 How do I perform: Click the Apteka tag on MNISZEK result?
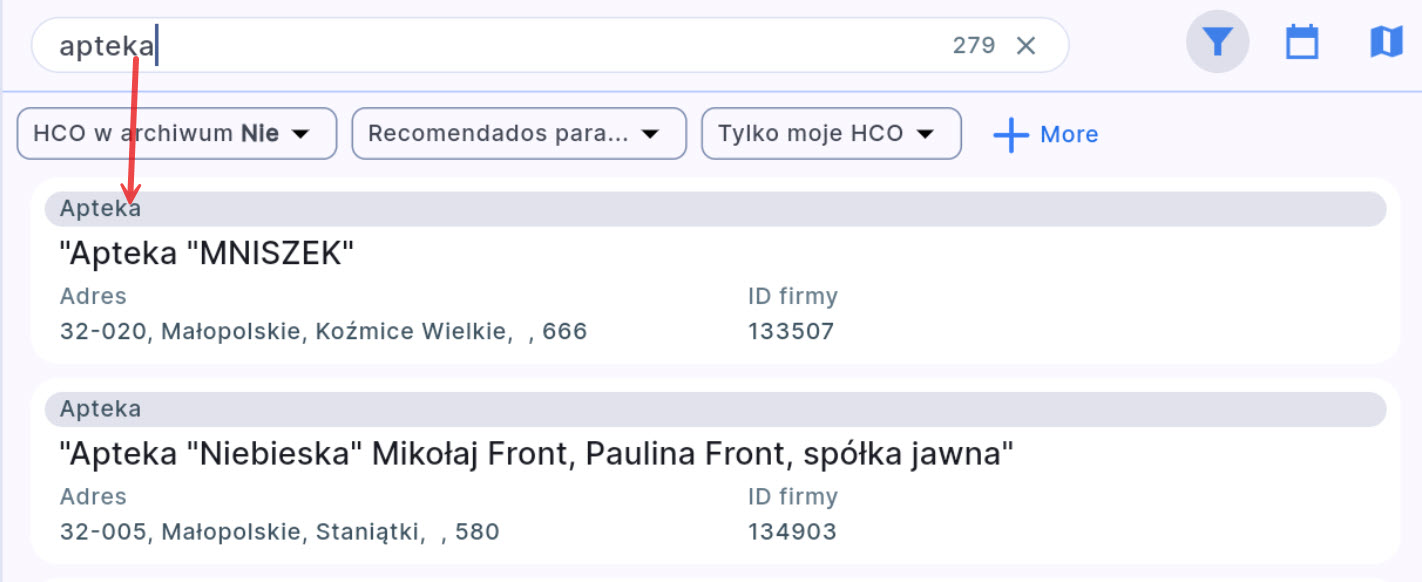pos(100,208)
